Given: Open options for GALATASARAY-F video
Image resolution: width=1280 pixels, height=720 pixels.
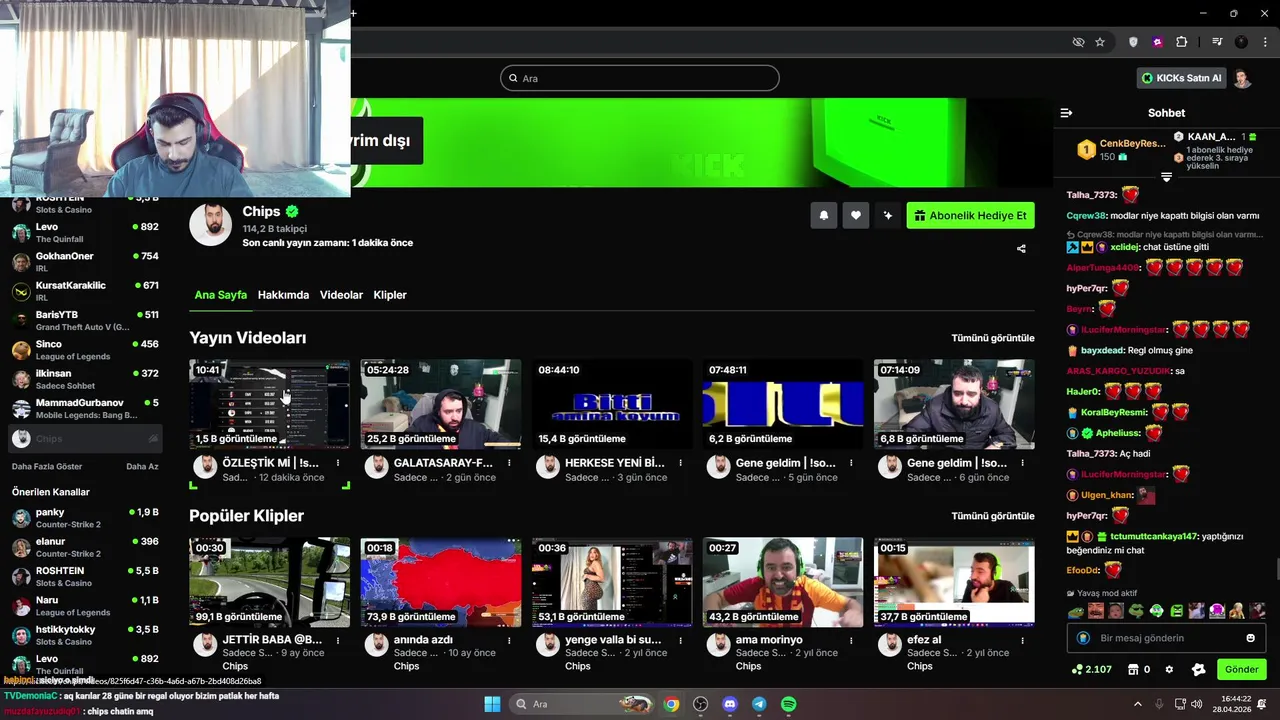Looking at the screenshot, I should point(509,463).
